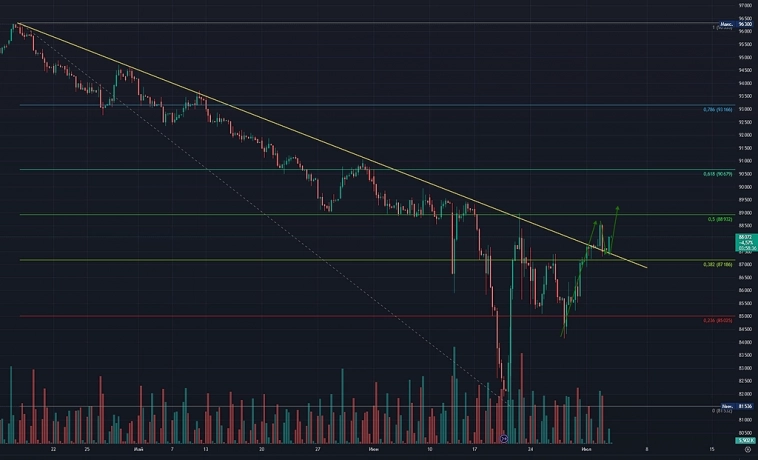Click the red 0,236 (85.025) Fibonacci label
The image size is (758, 460).
(x=717, y=320)
